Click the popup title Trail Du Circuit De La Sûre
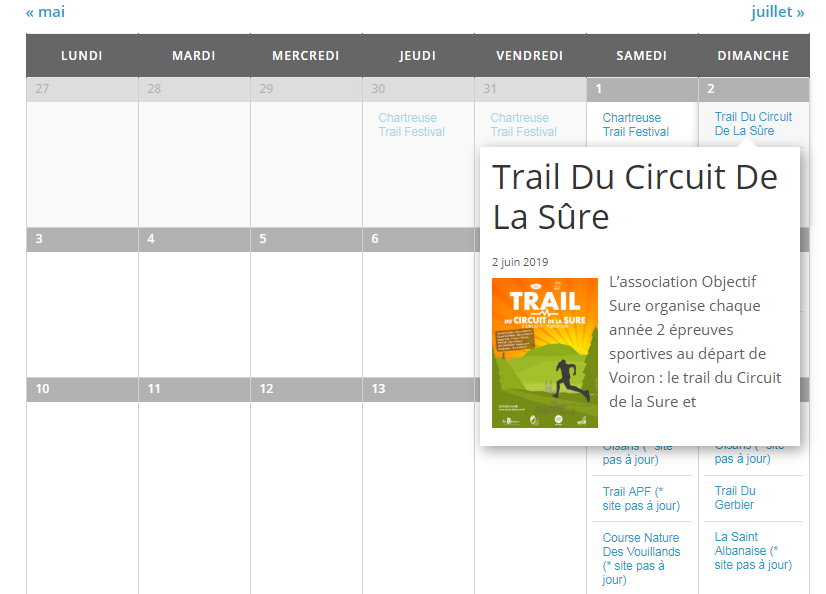Viewport: 826px width, 594px height. click(x=634, y=196)
